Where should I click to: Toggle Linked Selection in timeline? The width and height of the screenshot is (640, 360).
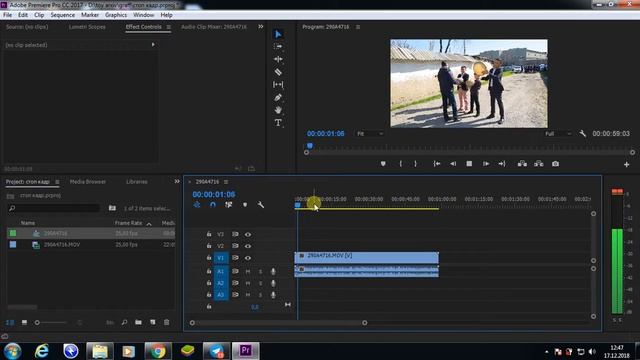pos(229,205)
